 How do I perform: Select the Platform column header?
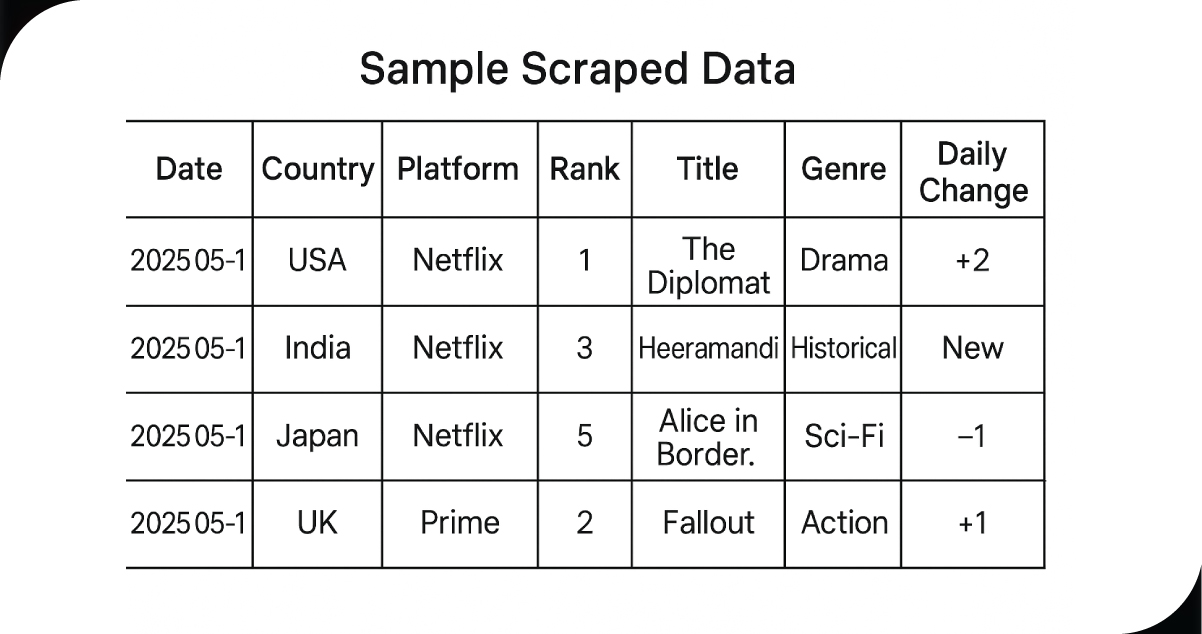point(458,169)
